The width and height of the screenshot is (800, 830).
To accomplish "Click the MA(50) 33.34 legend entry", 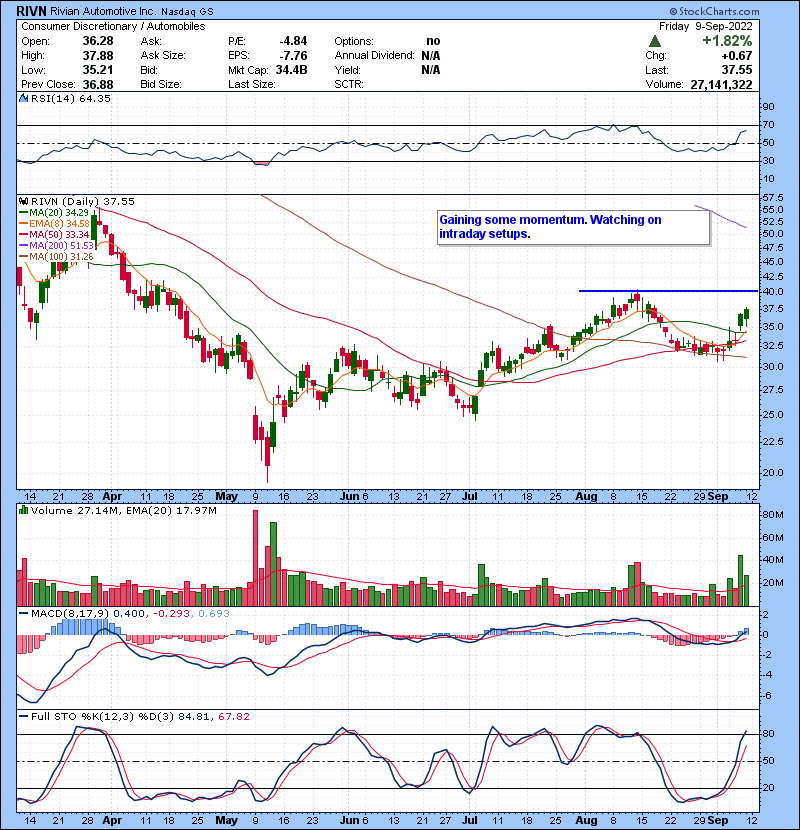I will click(x=54, y=234).
